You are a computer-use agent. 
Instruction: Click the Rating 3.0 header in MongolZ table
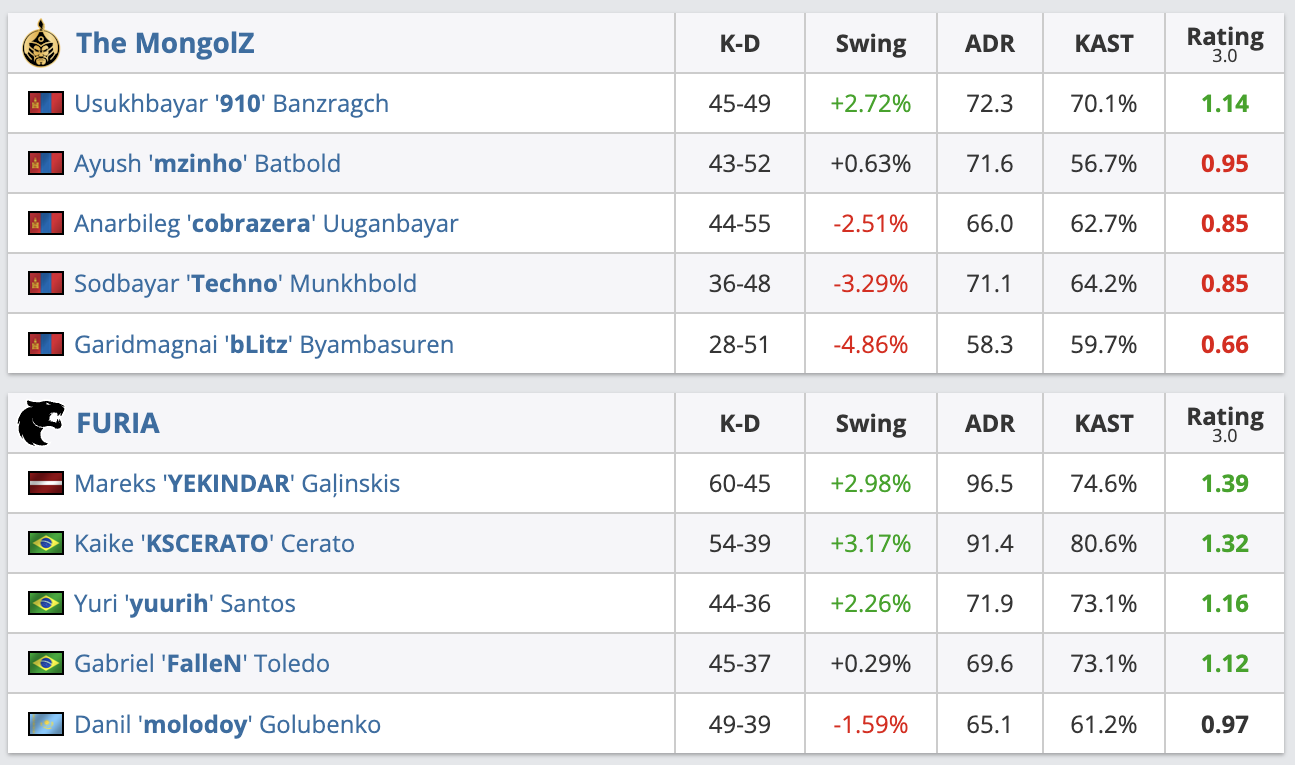(x=1224, y=43)
